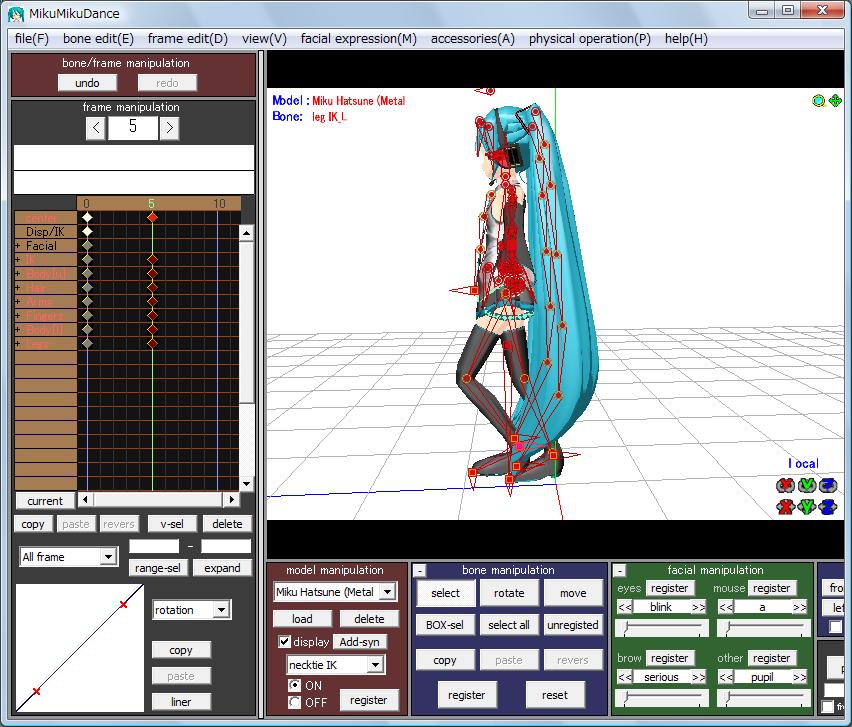
Task: Select the center keyframe diamond at frame 0
Action: 87,217
